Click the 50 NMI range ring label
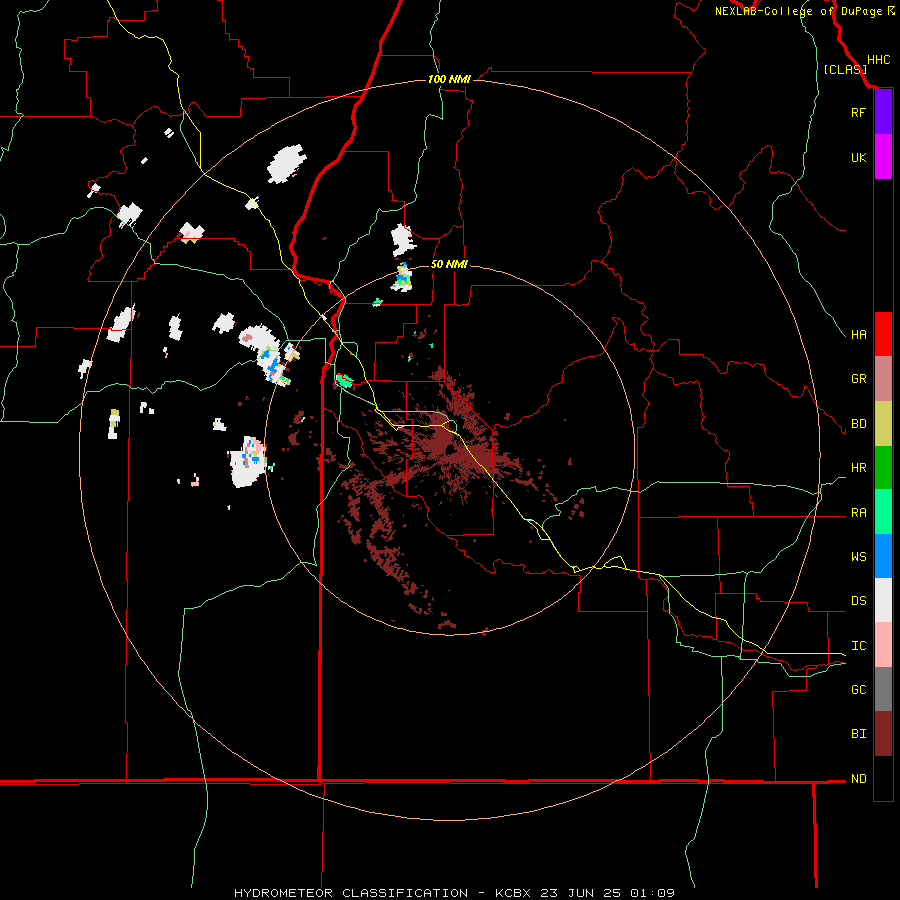 click(x=449, y=264)
